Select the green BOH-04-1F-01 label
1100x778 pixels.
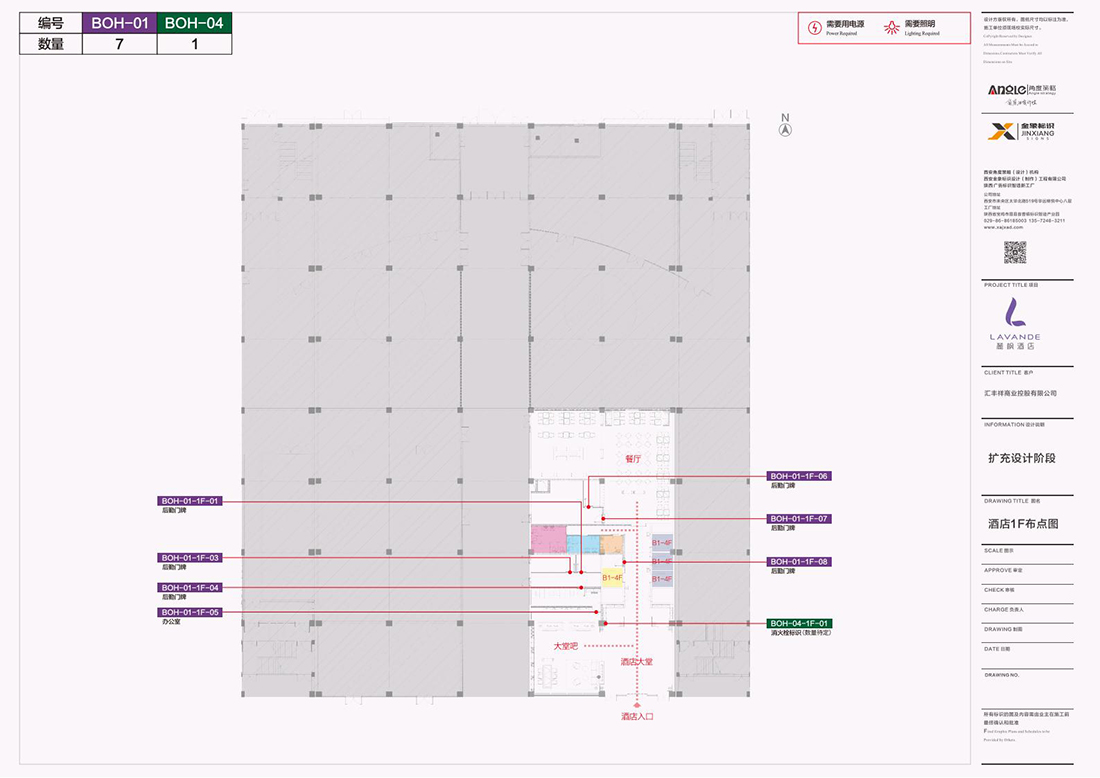pos(799,623)
